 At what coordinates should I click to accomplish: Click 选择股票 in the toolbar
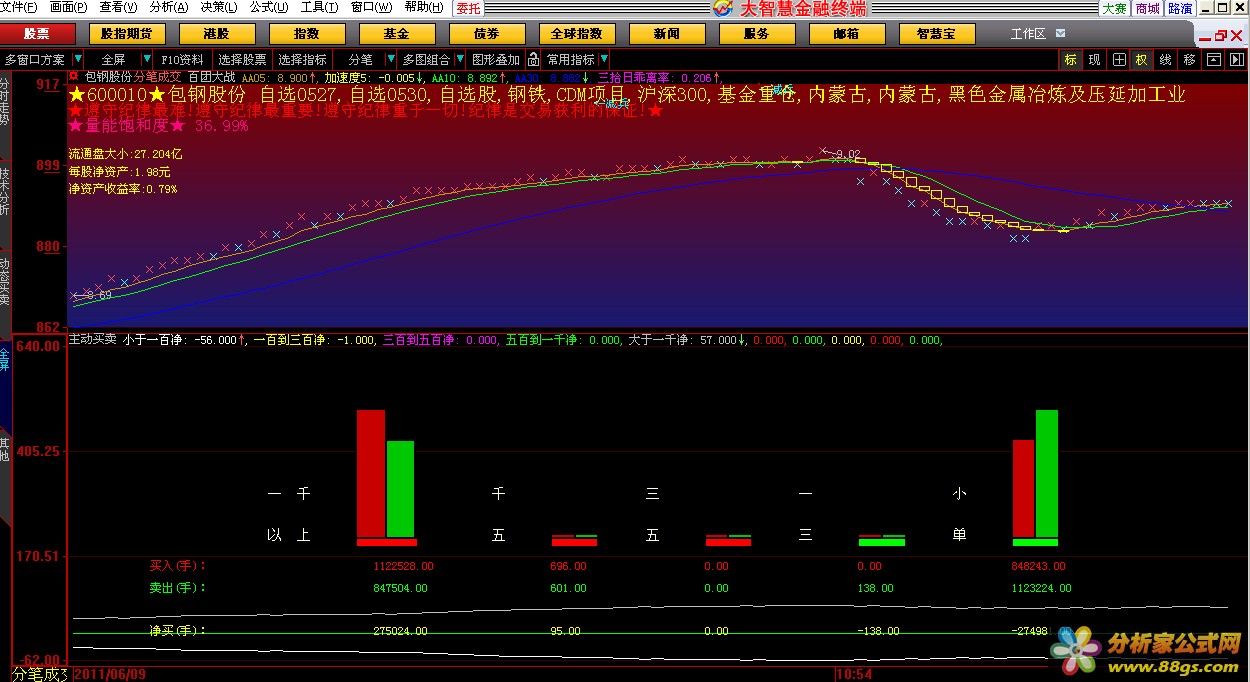242,60
